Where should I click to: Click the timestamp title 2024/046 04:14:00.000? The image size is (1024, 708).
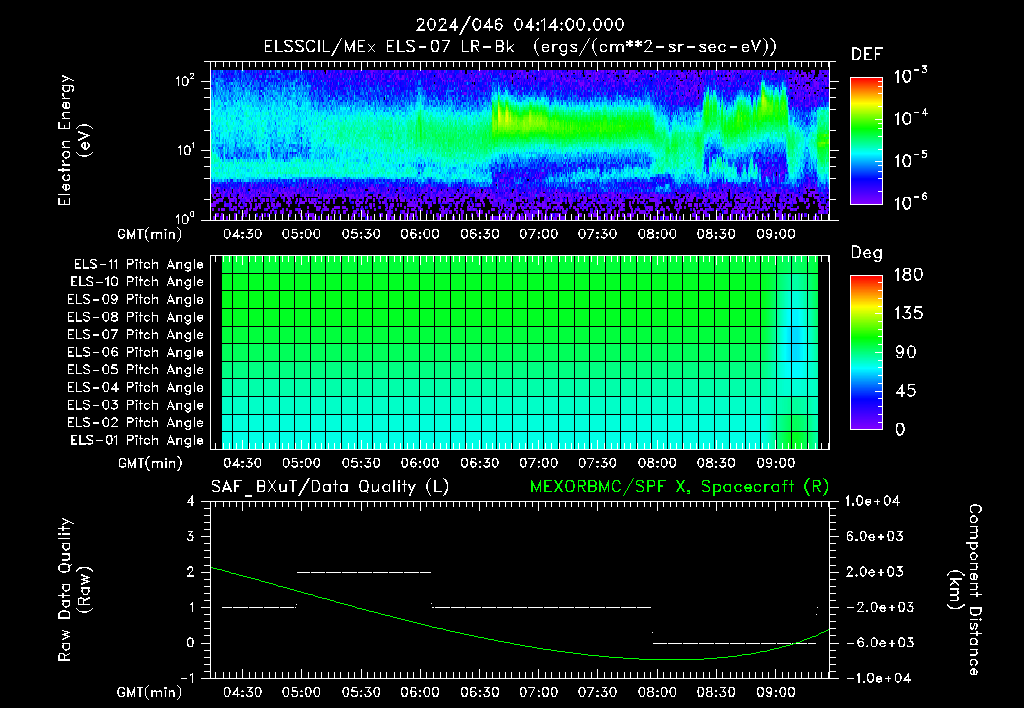pos(520,25)
